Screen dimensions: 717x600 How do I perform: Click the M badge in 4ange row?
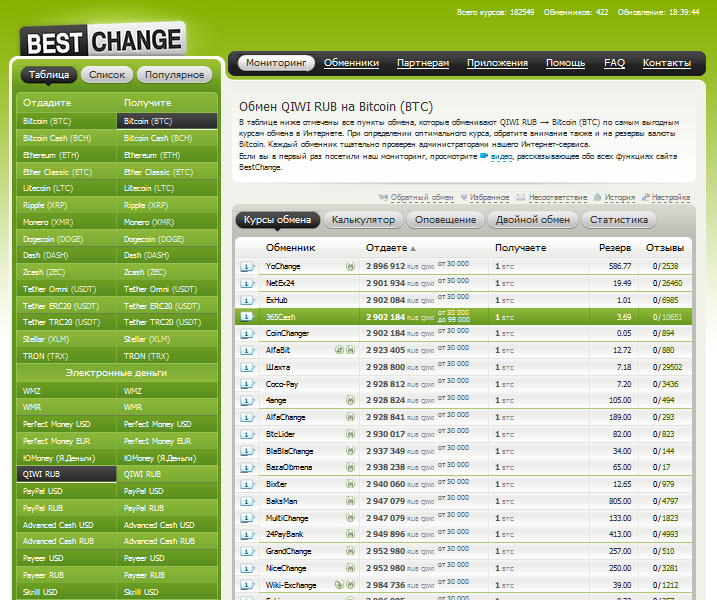[350, 400]
